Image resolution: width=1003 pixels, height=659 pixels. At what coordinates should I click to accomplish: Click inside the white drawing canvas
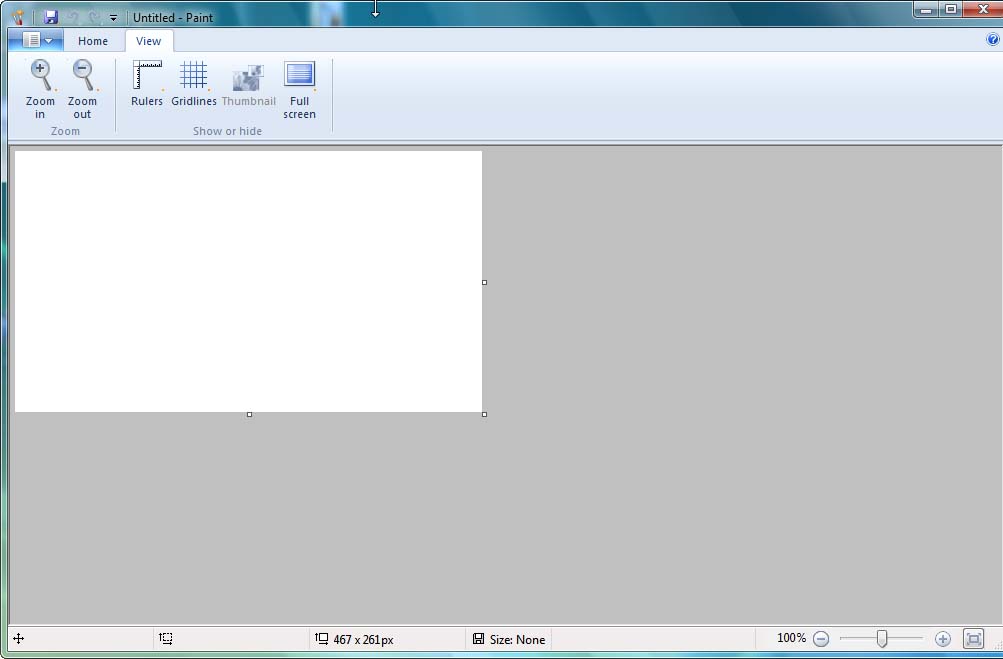(248, 280)
